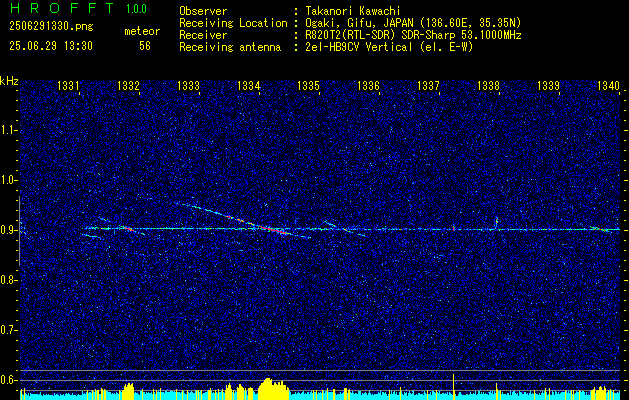This screenshot has width=629, height=400.
Task: Select the filename 2506291330.png
Action: point(51,27)
